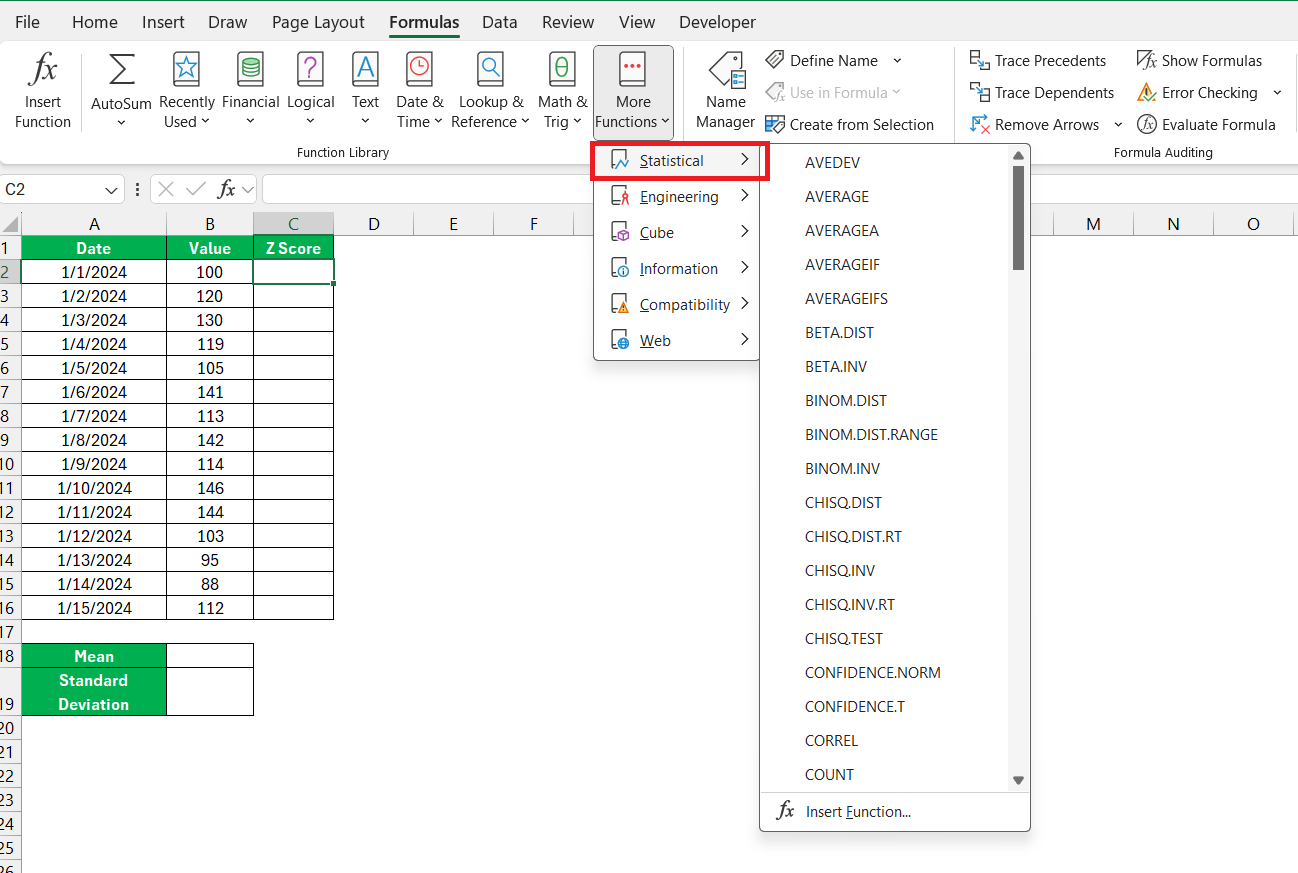Choose the CORREL function

[x=831, y=741]
